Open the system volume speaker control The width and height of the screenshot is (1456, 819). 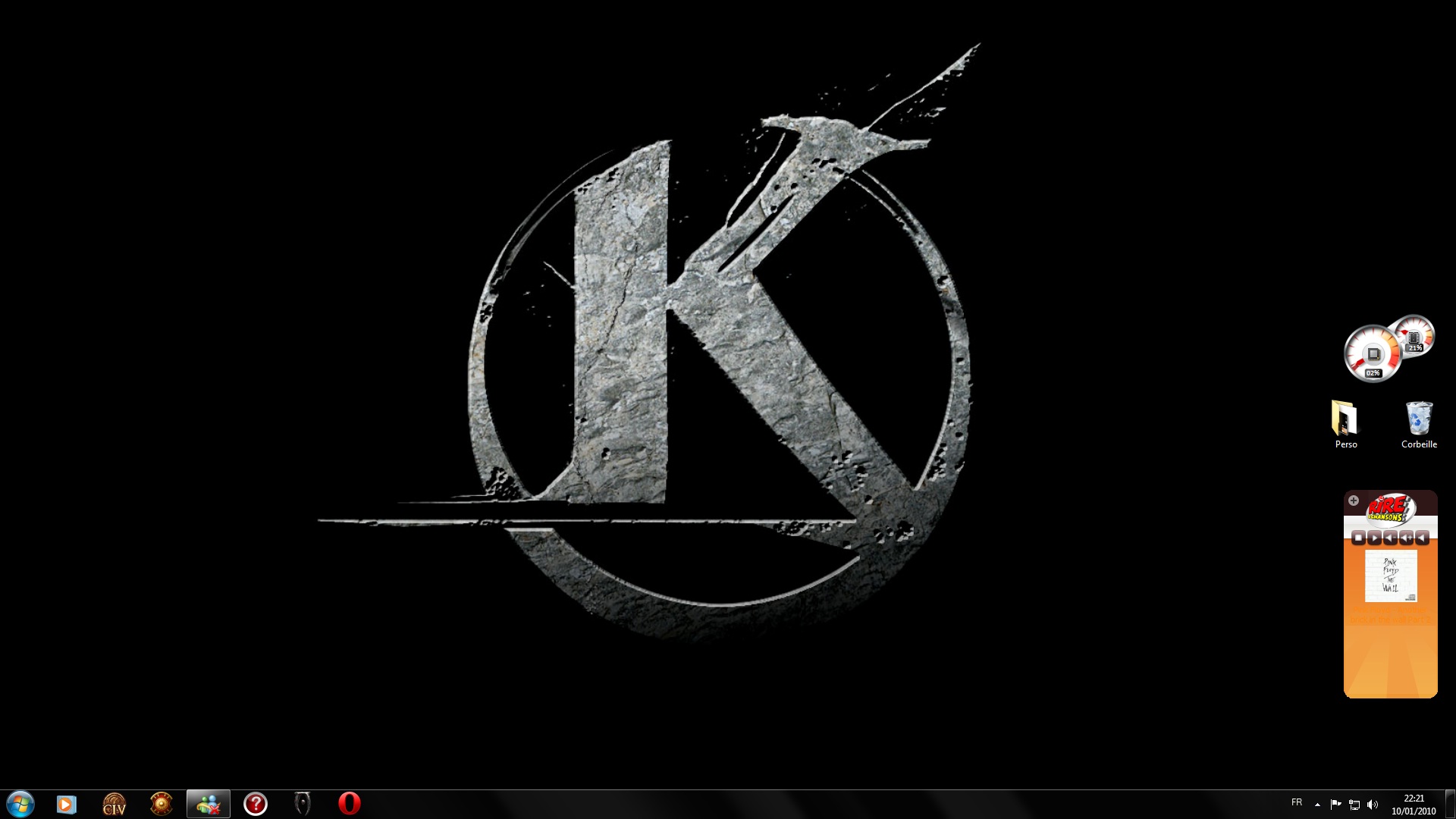pos(1373,805)
